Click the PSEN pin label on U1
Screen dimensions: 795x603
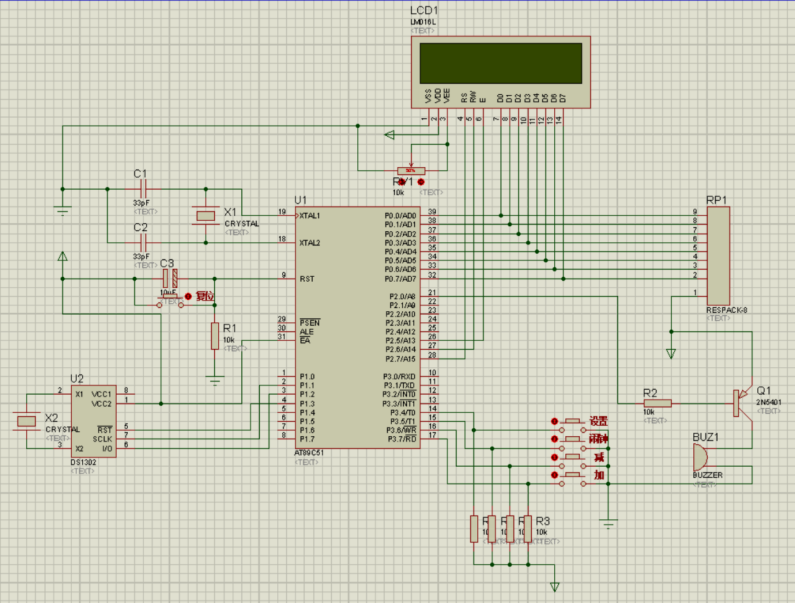click(310, 323)
